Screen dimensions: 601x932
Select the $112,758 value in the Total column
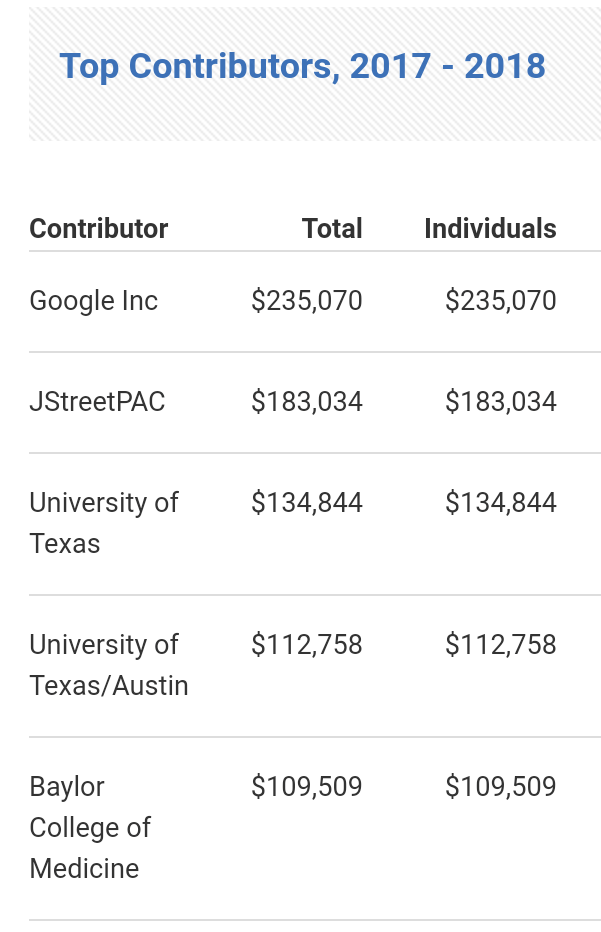pos(307,645)
